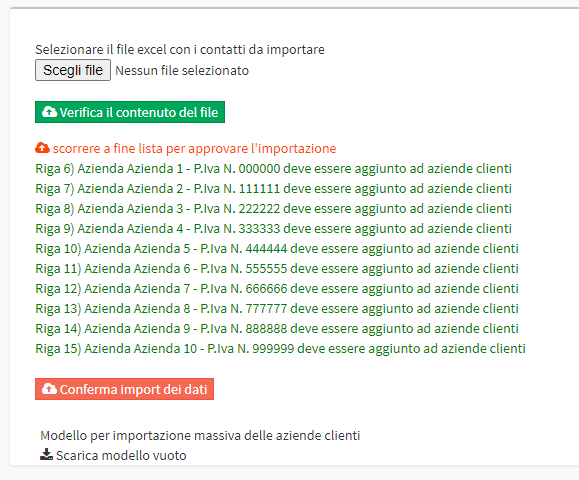Screen dimensions: 579x480
Task: Select the Riga 9 Azienda 4 line
Action: coord(273,229)
